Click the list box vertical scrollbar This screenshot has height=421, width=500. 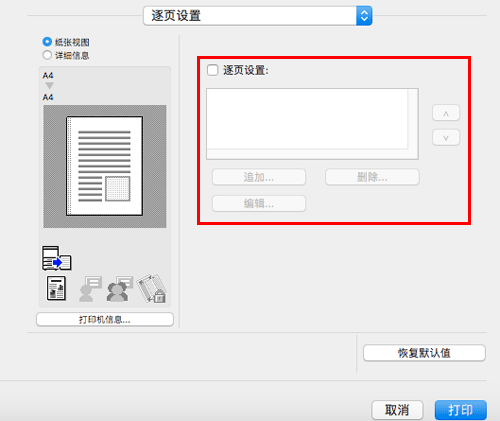[413, 119]
